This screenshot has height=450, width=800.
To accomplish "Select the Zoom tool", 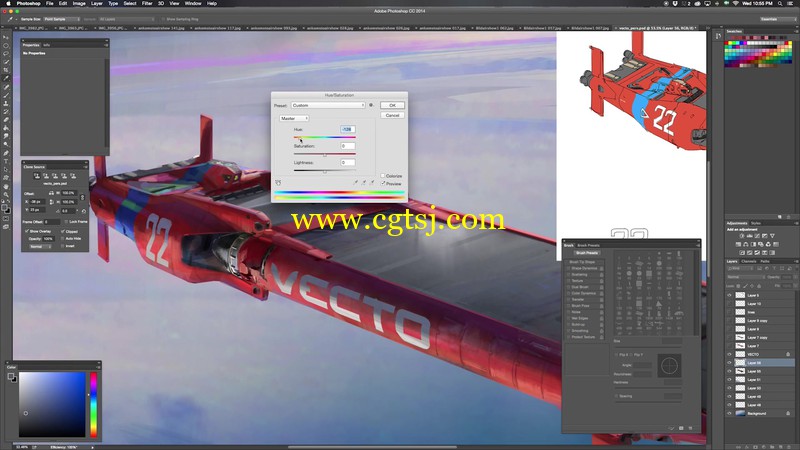I will click(x=6, y=194).
